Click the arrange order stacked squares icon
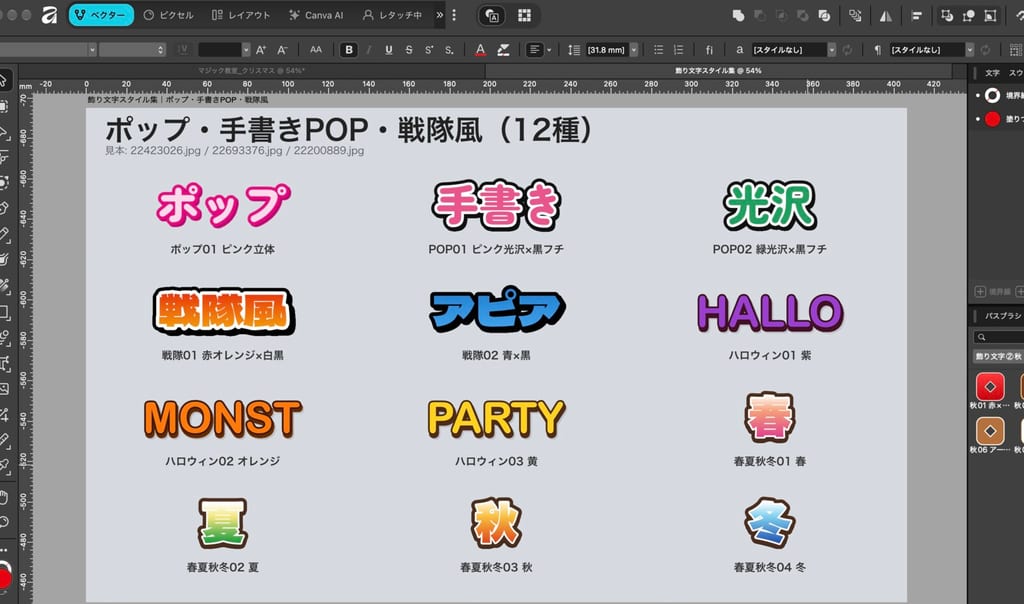The width and height of the screenshot is (1024, 604). (x=855, y=16)
